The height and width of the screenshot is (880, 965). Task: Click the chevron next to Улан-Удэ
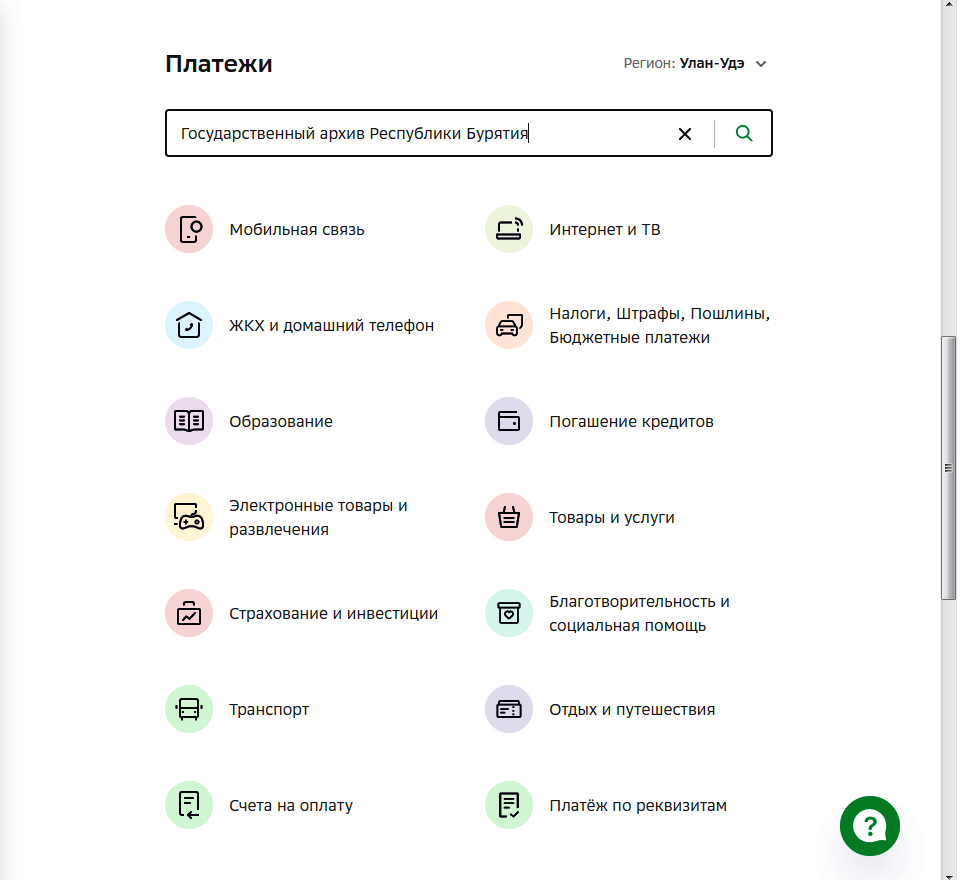coord(761,64)
